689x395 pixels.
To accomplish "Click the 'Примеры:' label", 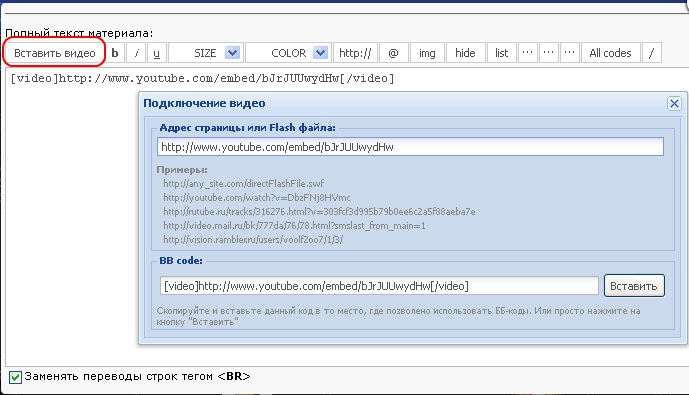I will pyautogui.click(x=182, y=170).
